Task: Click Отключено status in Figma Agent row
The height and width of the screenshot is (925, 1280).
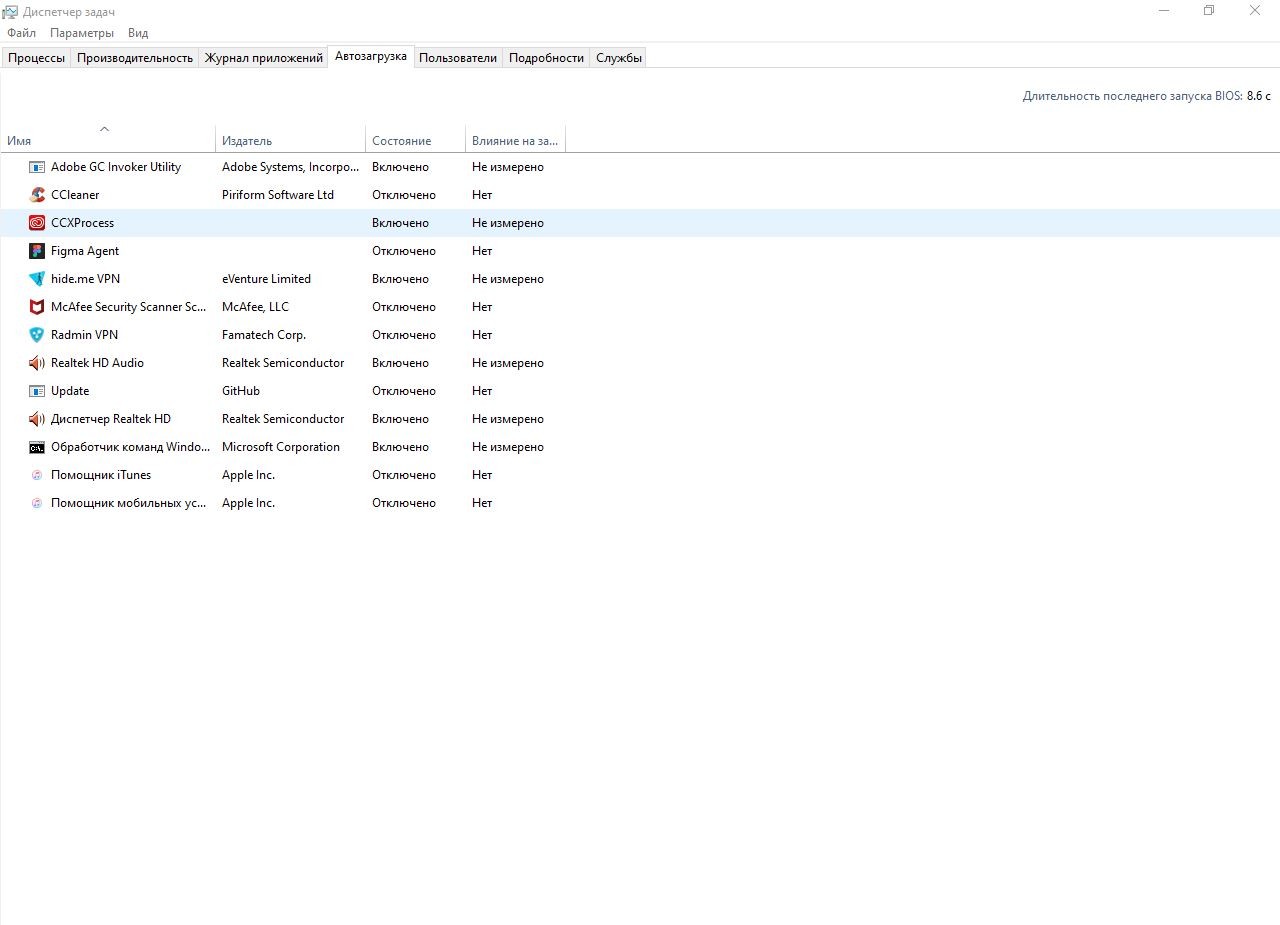Action: pos(404,251)
